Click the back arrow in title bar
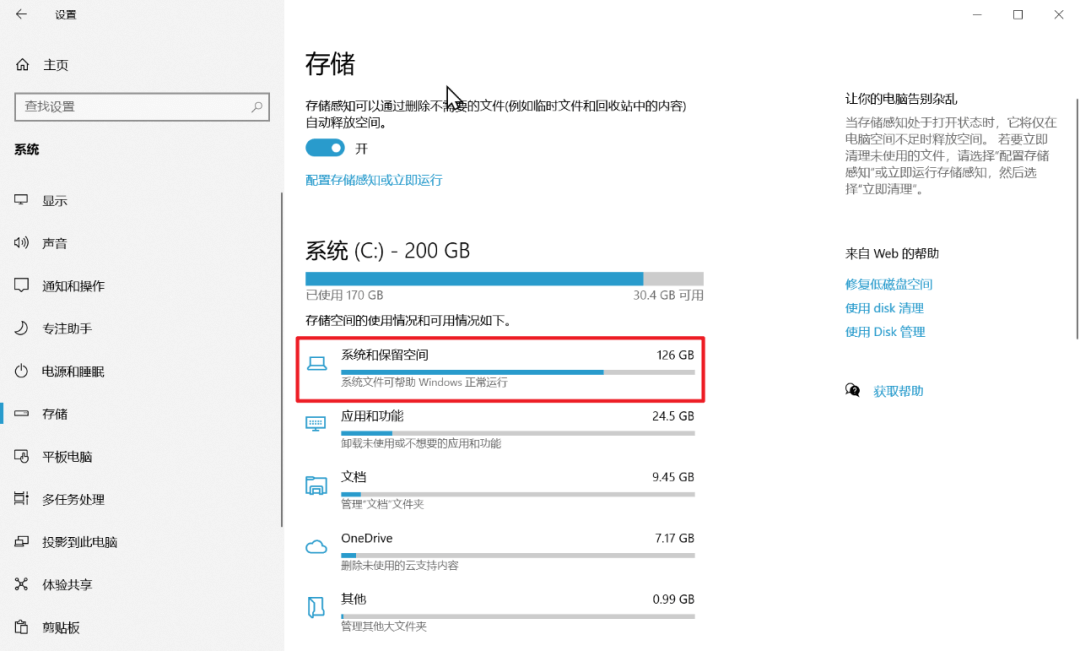 (20, 14)
